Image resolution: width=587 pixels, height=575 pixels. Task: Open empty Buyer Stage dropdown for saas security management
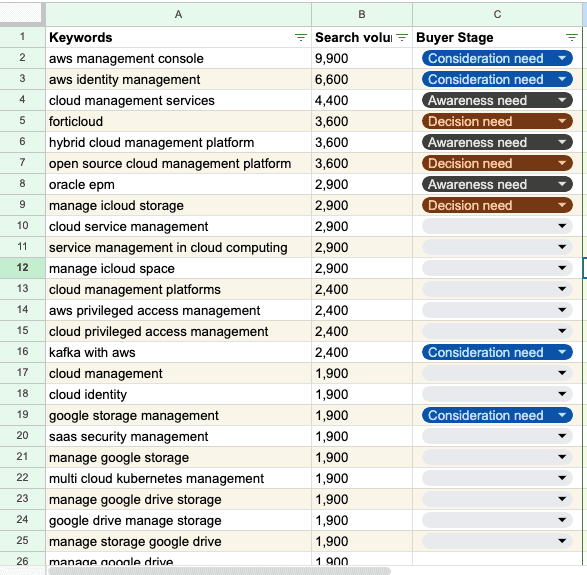click(497, 436)
